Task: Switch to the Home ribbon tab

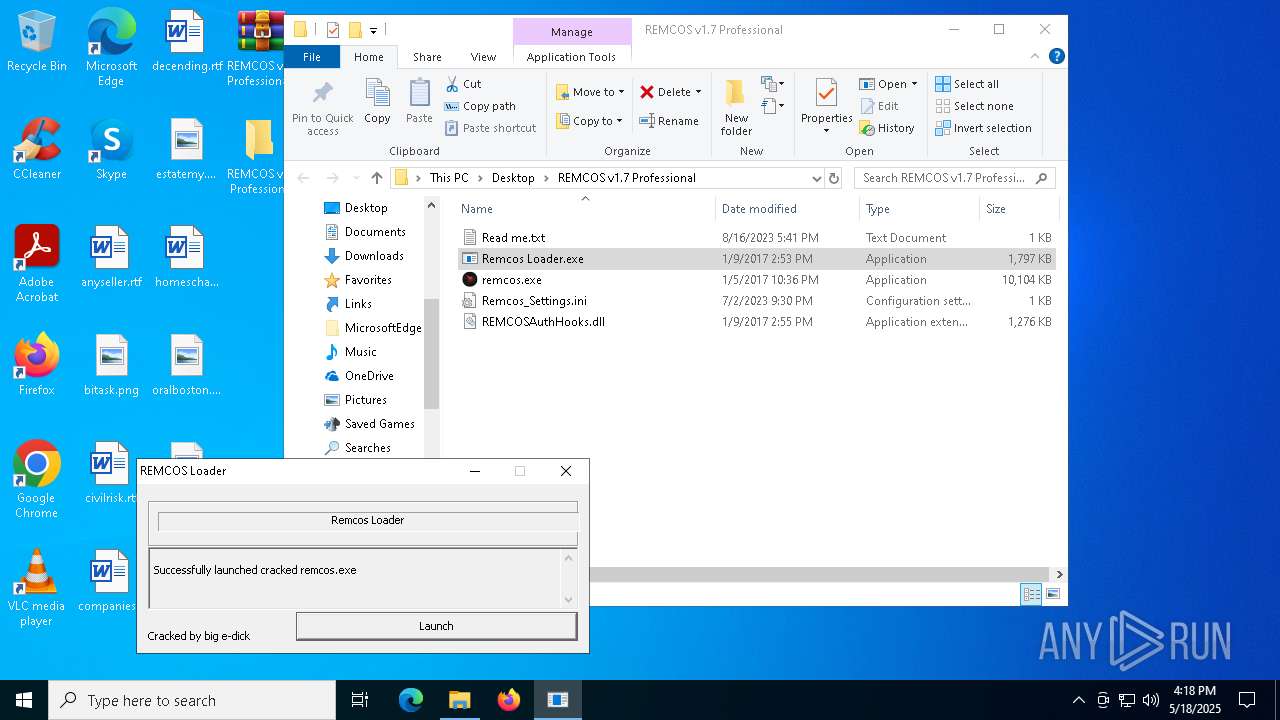Action: coord(368,57)
